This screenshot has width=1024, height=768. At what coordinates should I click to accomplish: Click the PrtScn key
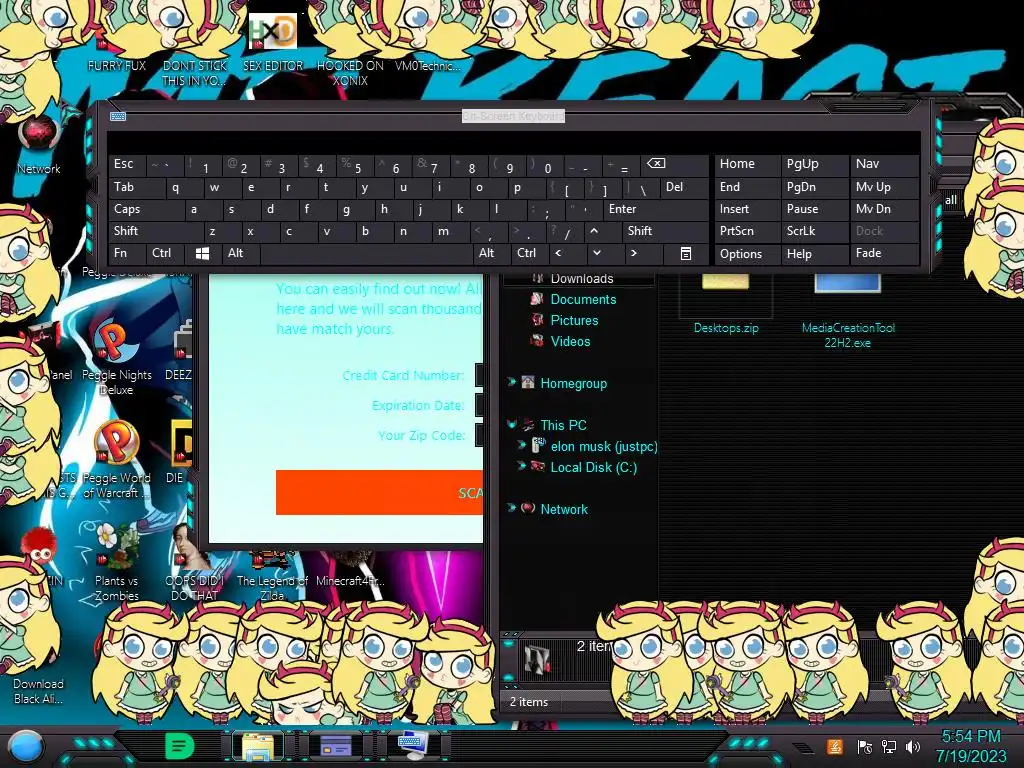point(747,231)
